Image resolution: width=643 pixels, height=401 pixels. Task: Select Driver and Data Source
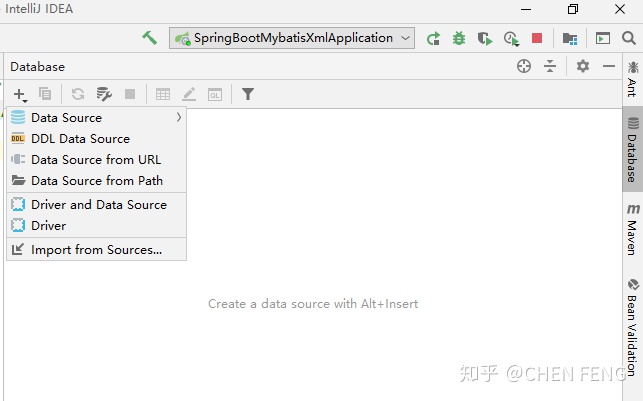(97, 205)
